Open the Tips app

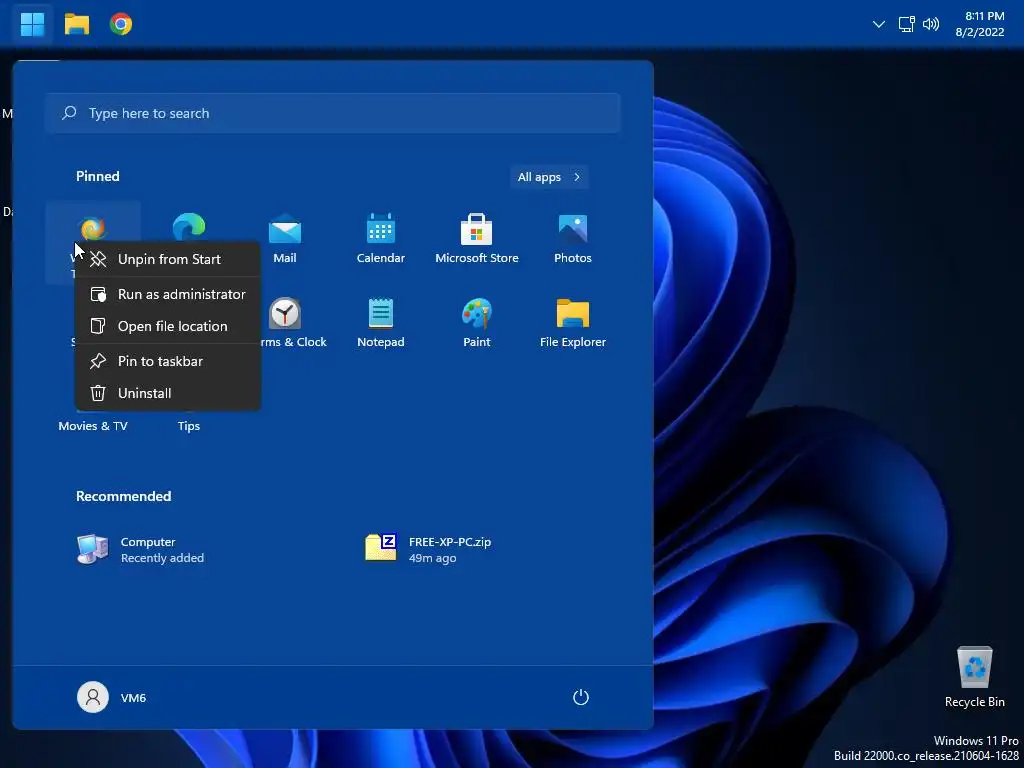[189, 425]
